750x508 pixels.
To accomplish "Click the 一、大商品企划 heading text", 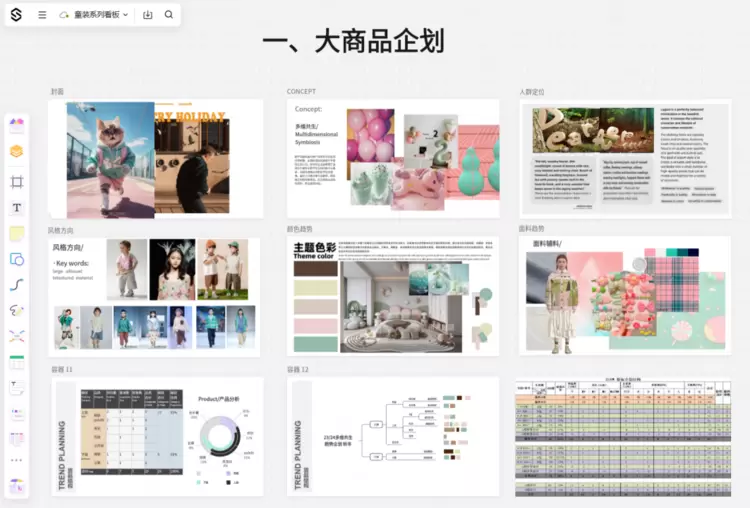I will (352, 41).
